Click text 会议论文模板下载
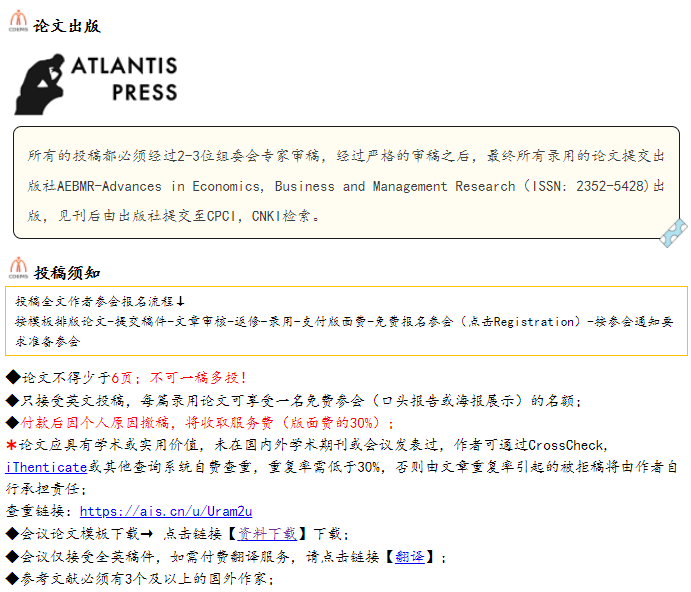The width and height of the screenshot is (691, 592). [80, 534]
